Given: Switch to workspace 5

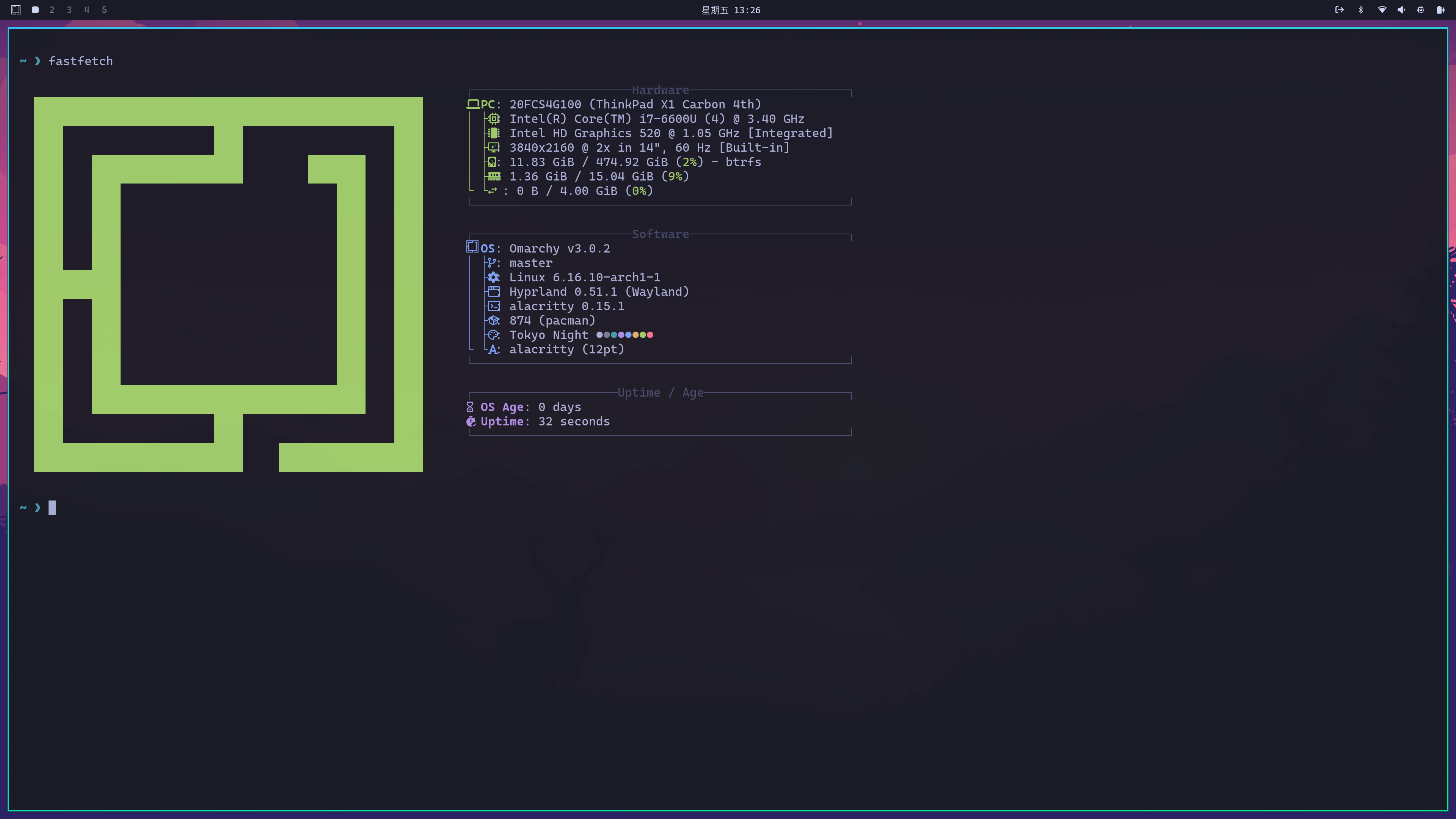Looking at the screenshot, I should click(104, 9).
